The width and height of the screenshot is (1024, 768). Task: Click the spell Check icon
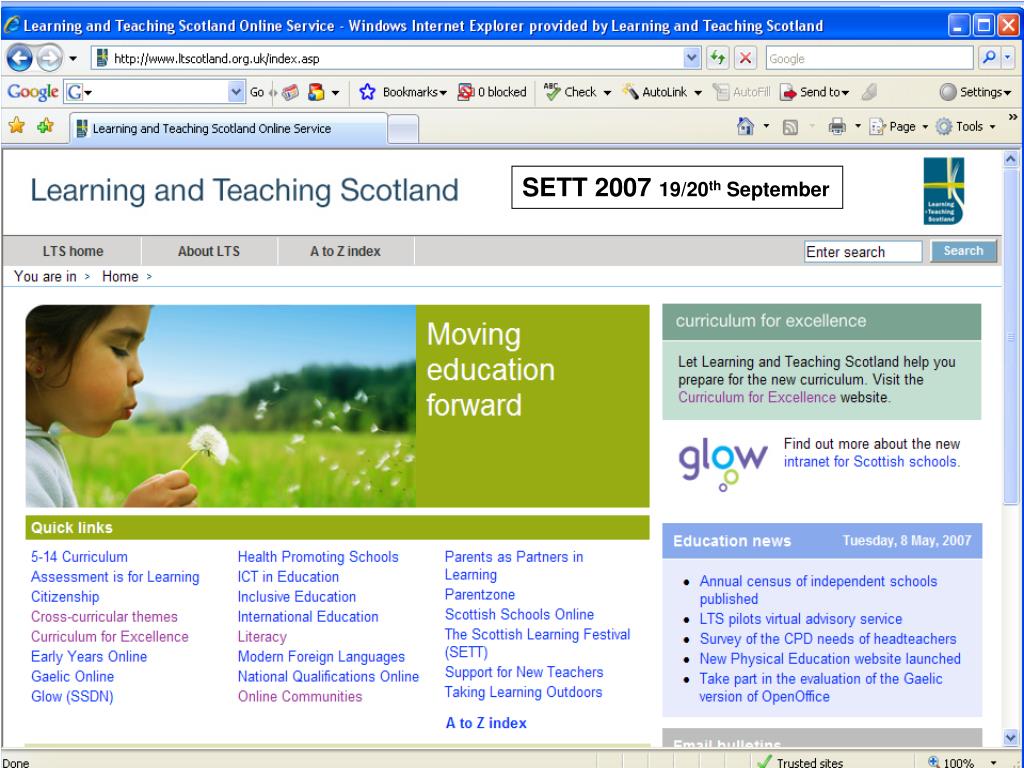coord(552,92)
